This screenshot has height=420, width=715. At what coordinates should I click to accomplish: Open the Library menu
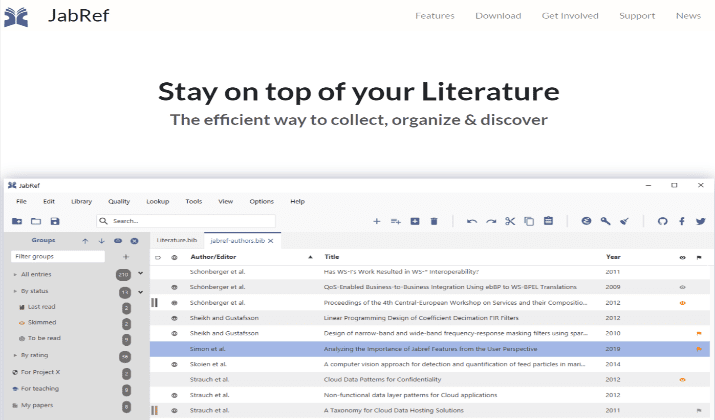pos(82,202)
